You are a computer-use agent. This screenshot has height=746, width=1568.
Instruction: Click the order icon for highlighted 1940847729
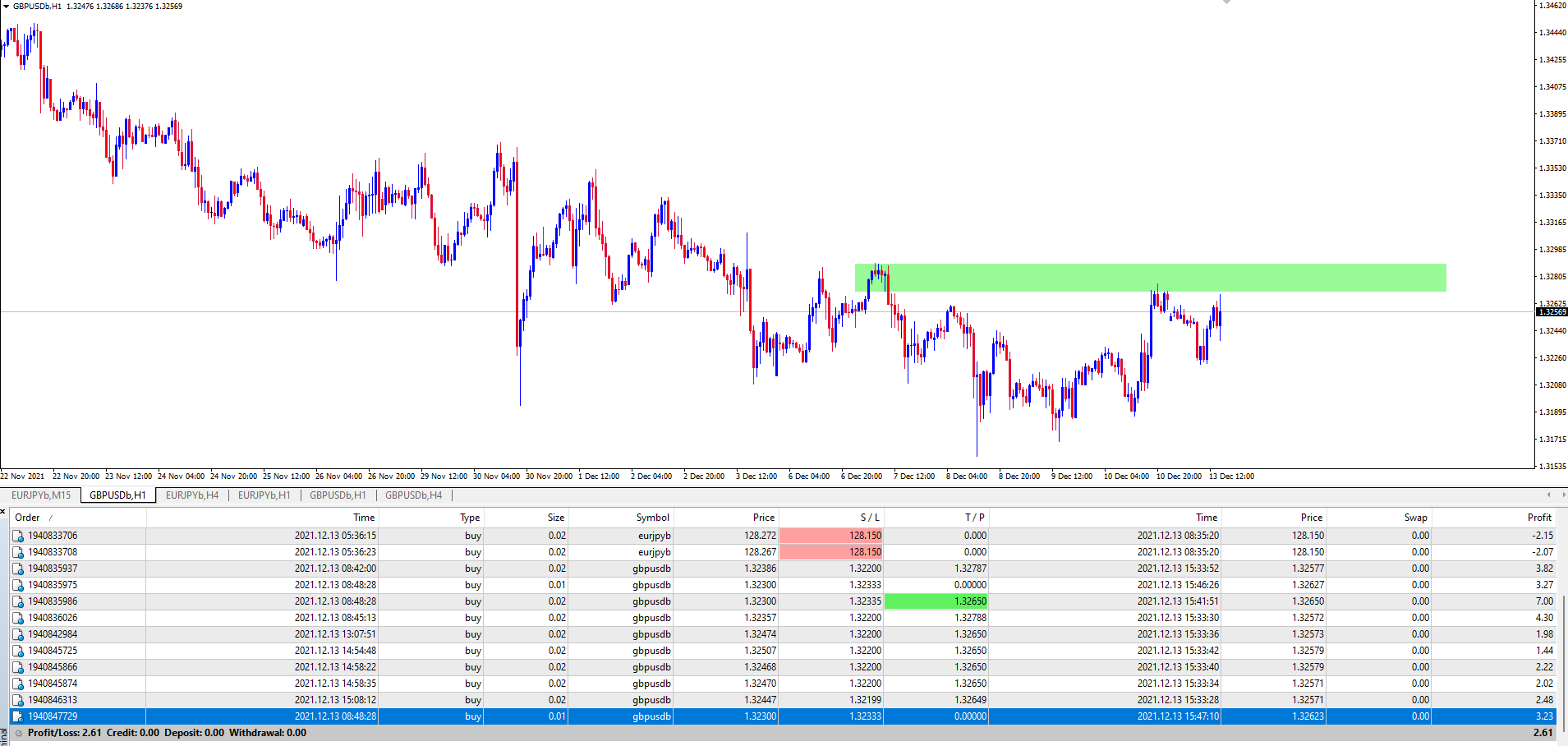(x=17, y=716)
